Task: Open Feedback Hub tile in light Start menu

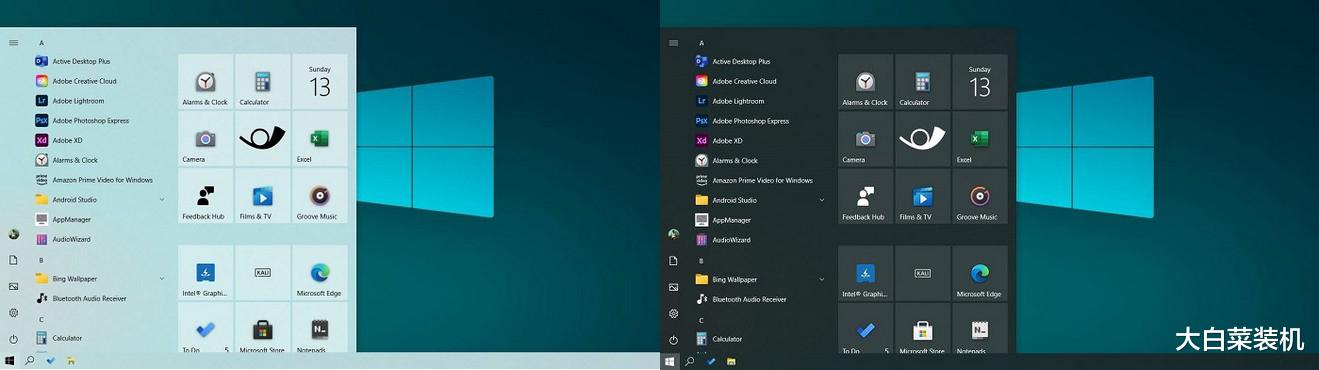Action: click(x=205, y=196)
